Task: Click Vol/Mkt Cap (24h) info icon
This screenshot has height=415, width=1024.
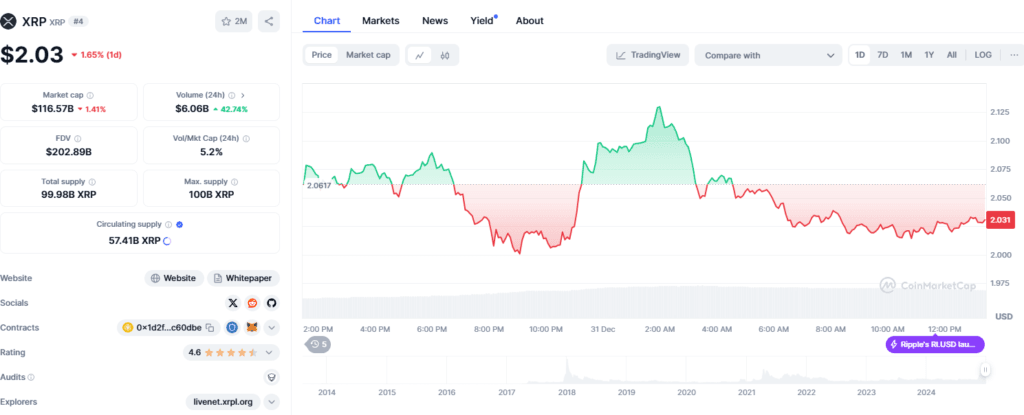Action: click(246, 139)
